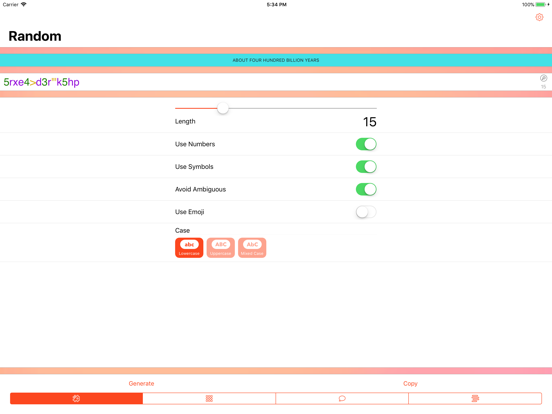Click the 5:34 PM clock

coord(276,5)
